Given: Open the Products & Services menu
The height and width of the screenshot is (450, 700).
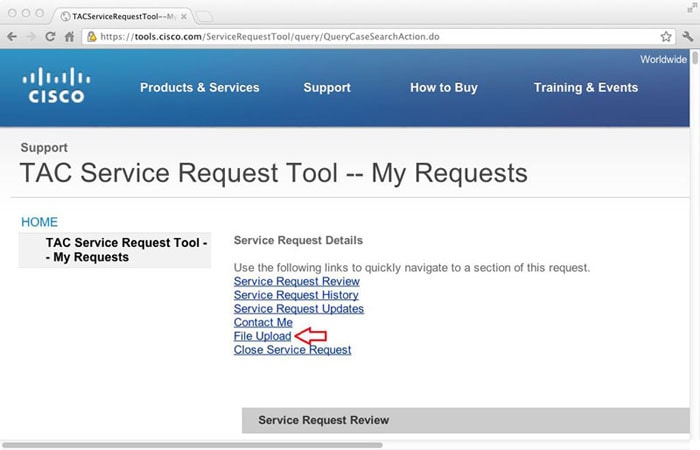Looking at the screenshot, I should (x=200, y=88).
